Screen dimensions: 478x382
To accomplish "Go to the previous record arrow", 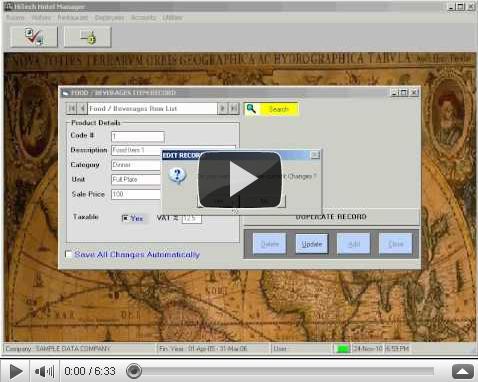I will tap(82, 108).
